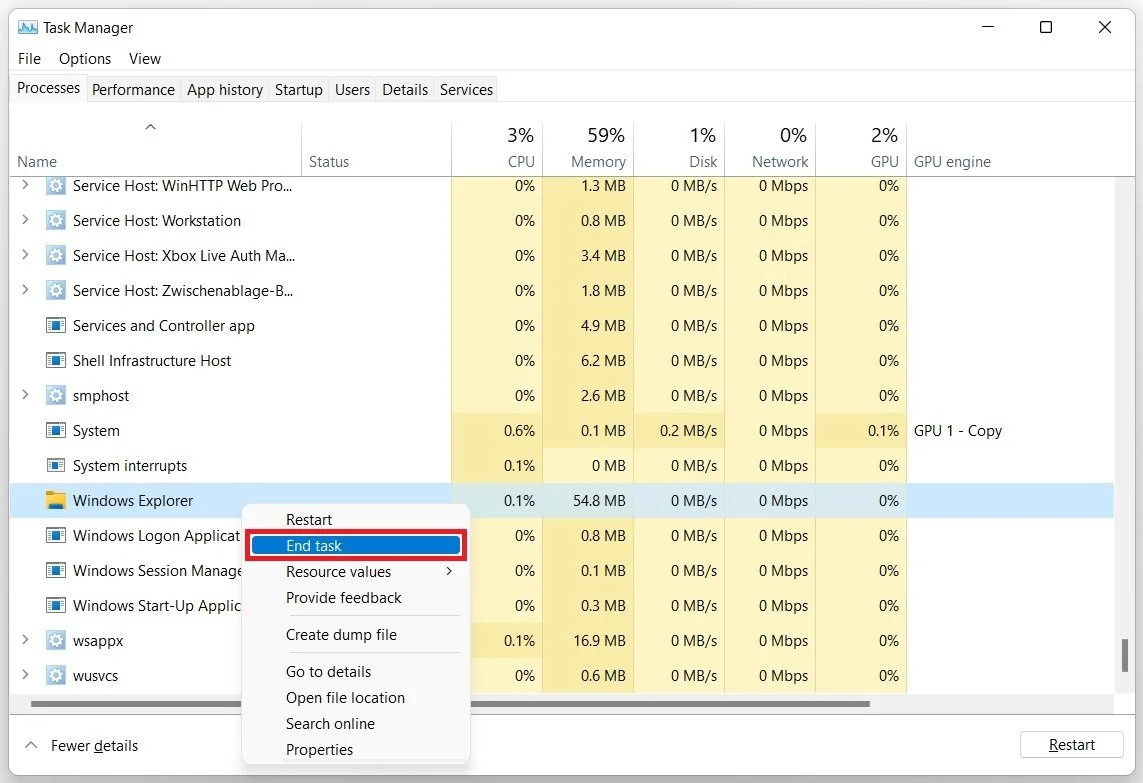Click the Windows Logon Application icon
Screen dimensions: 1143x783
[x=55, y=536]
